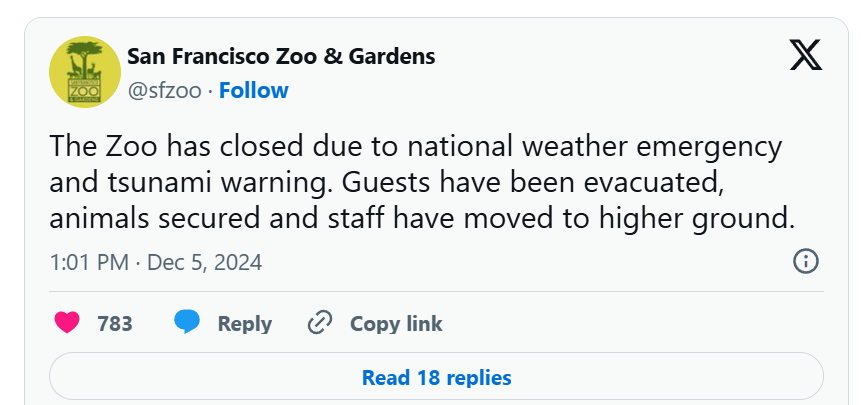Click the X logo in the tweet corner
The height and width of the screenshot is (405, 861).
[x=806, y=55]
